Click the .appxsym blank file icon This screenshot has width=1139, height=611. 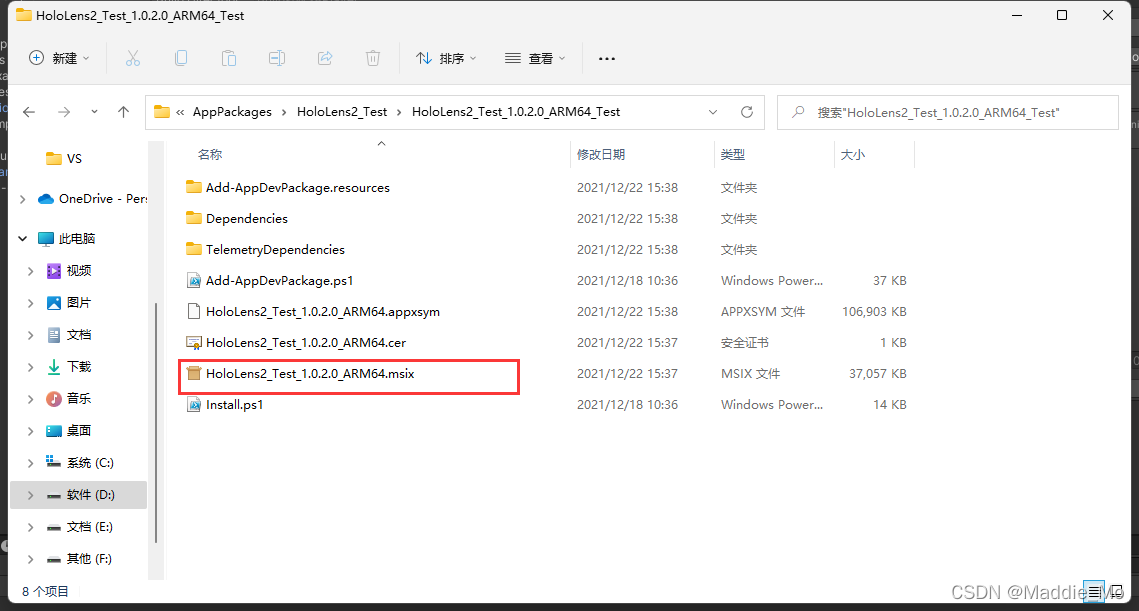[x=193, y=312]
